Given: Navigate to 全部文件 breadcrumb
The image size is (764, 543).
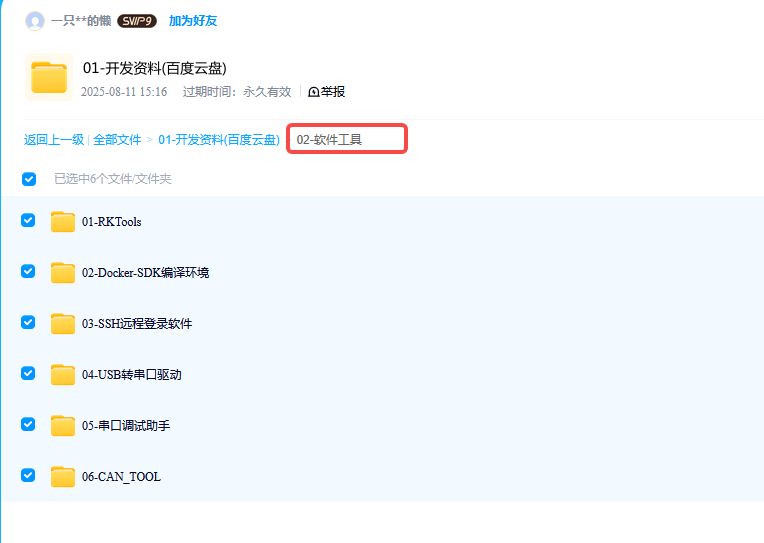Looking at the screenshot, I should [117, 140].
